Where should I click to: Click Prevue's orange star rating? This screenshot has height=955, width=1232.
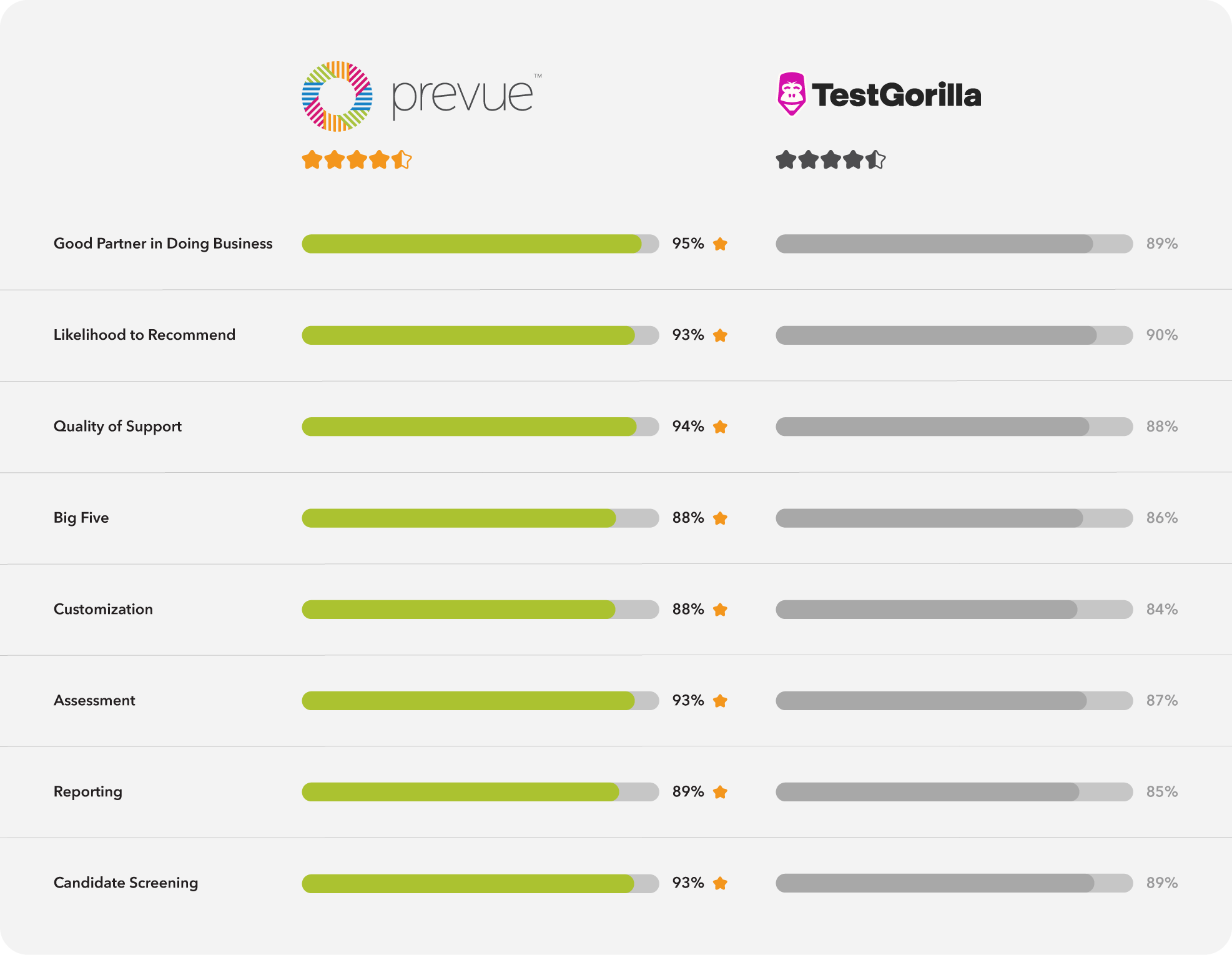click(x=357, y=160)
